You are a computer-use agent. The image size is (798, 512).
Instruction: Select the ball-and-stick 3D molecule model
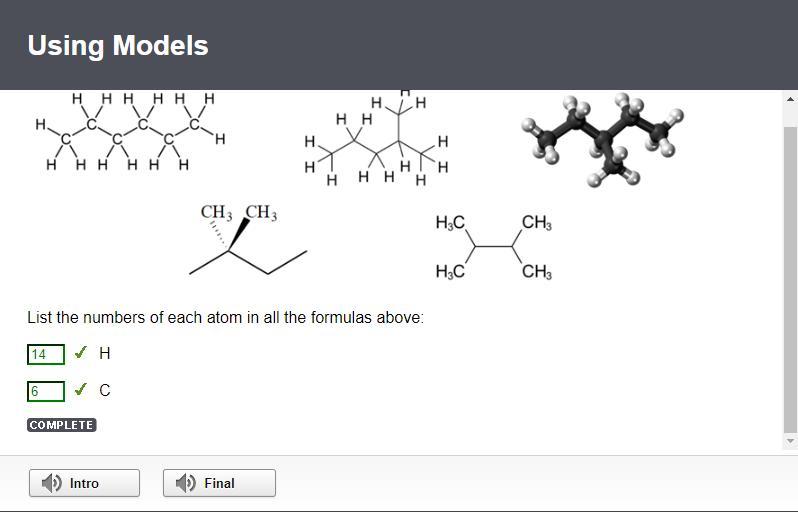pyautogui.click(x=603, y=139)
